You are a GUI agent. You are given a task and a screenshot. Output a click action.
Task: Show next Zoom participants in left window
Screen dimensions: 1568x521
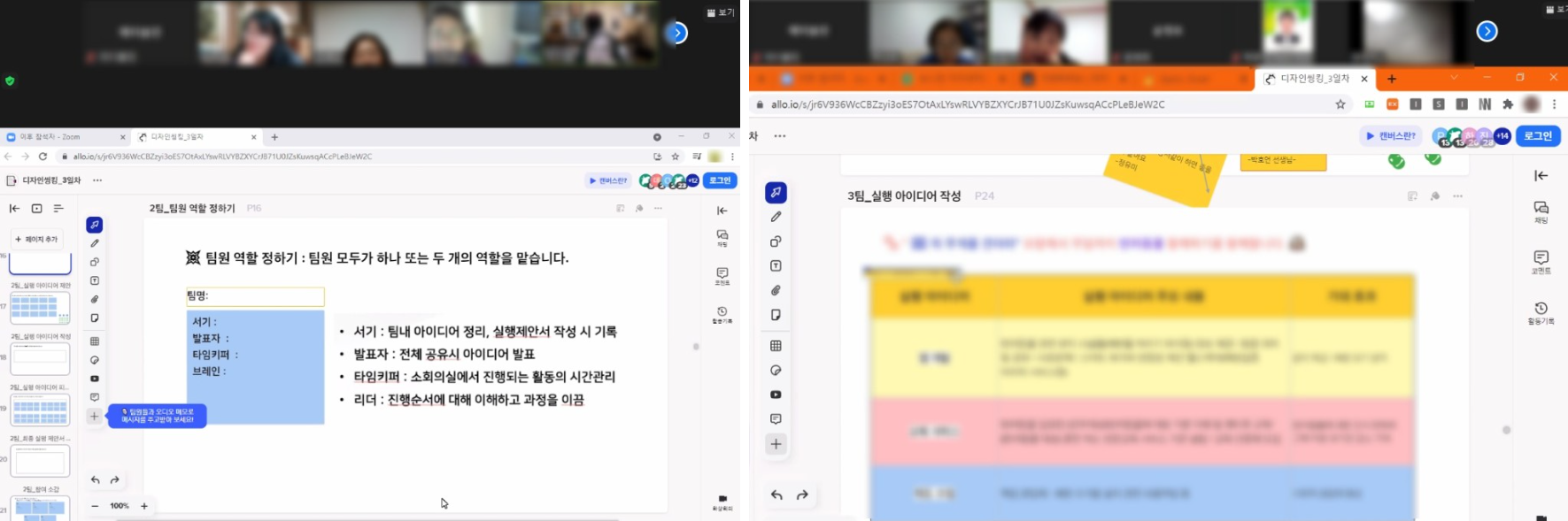[x=677, y=33]
